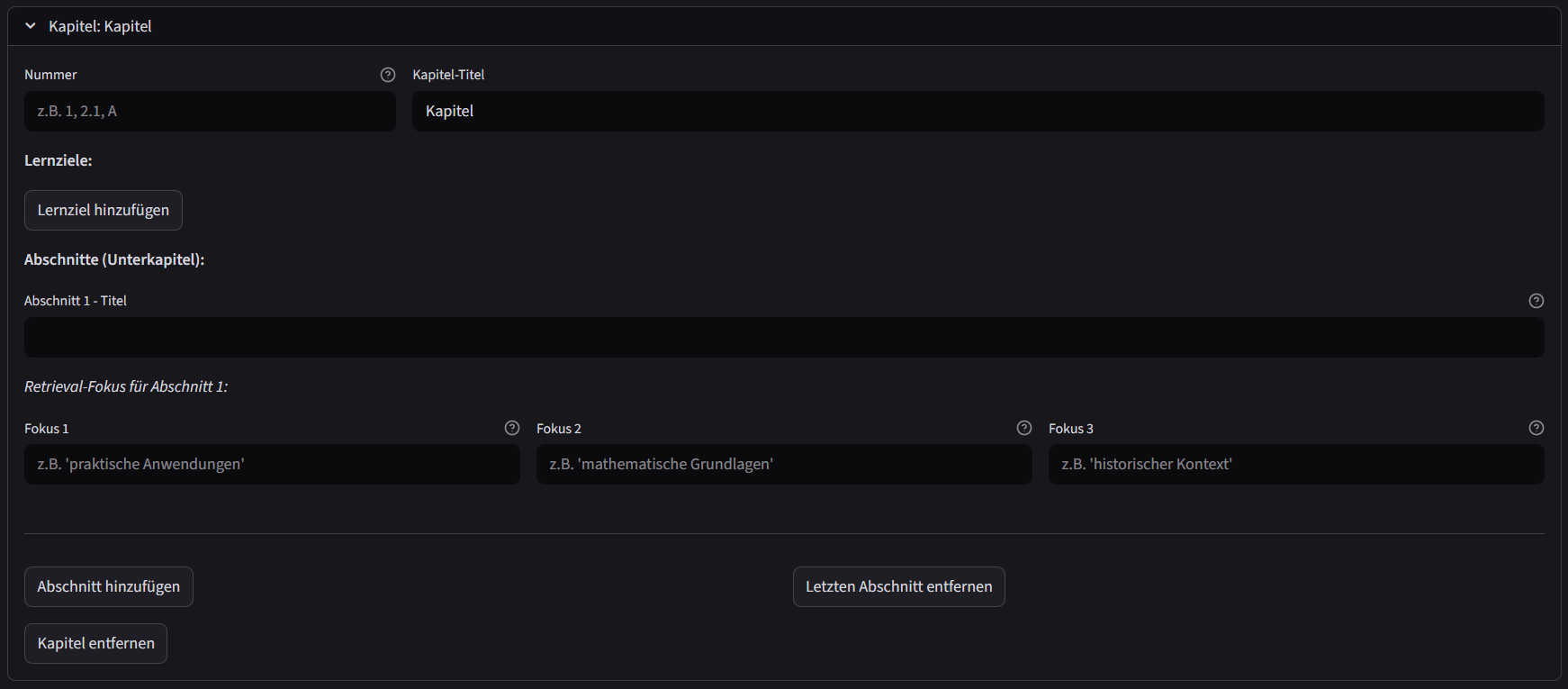Focus the Kapitel-Titel text field
The image size is (1568, 689).
(x=977, y=111)
